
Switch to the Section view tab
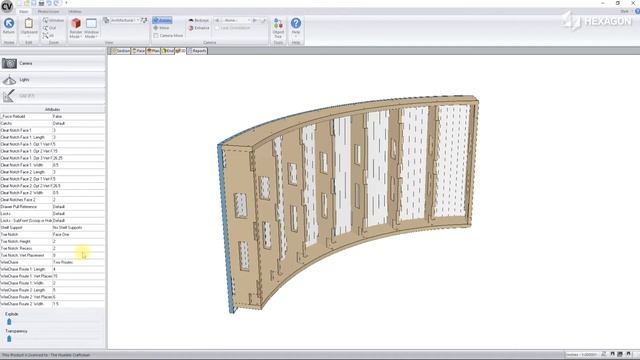tap(120, 51)
